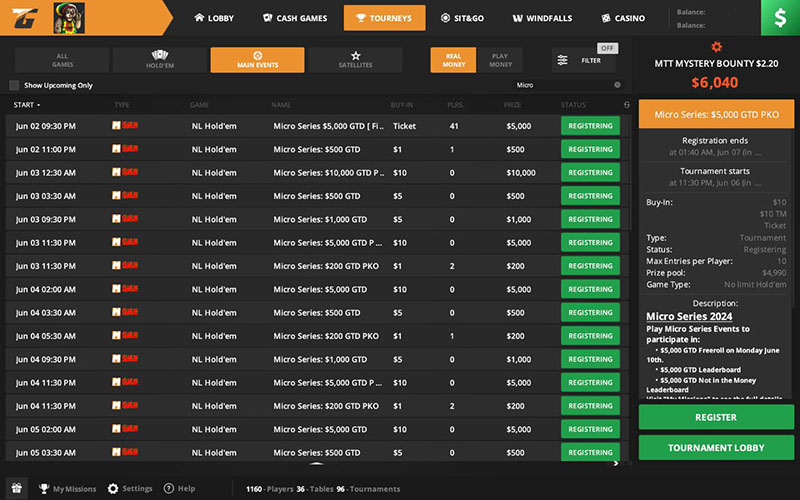The image size is (800, 500).
Task: Click the orange gear above MTT Mystery Bounty
Action: point(715,46)
